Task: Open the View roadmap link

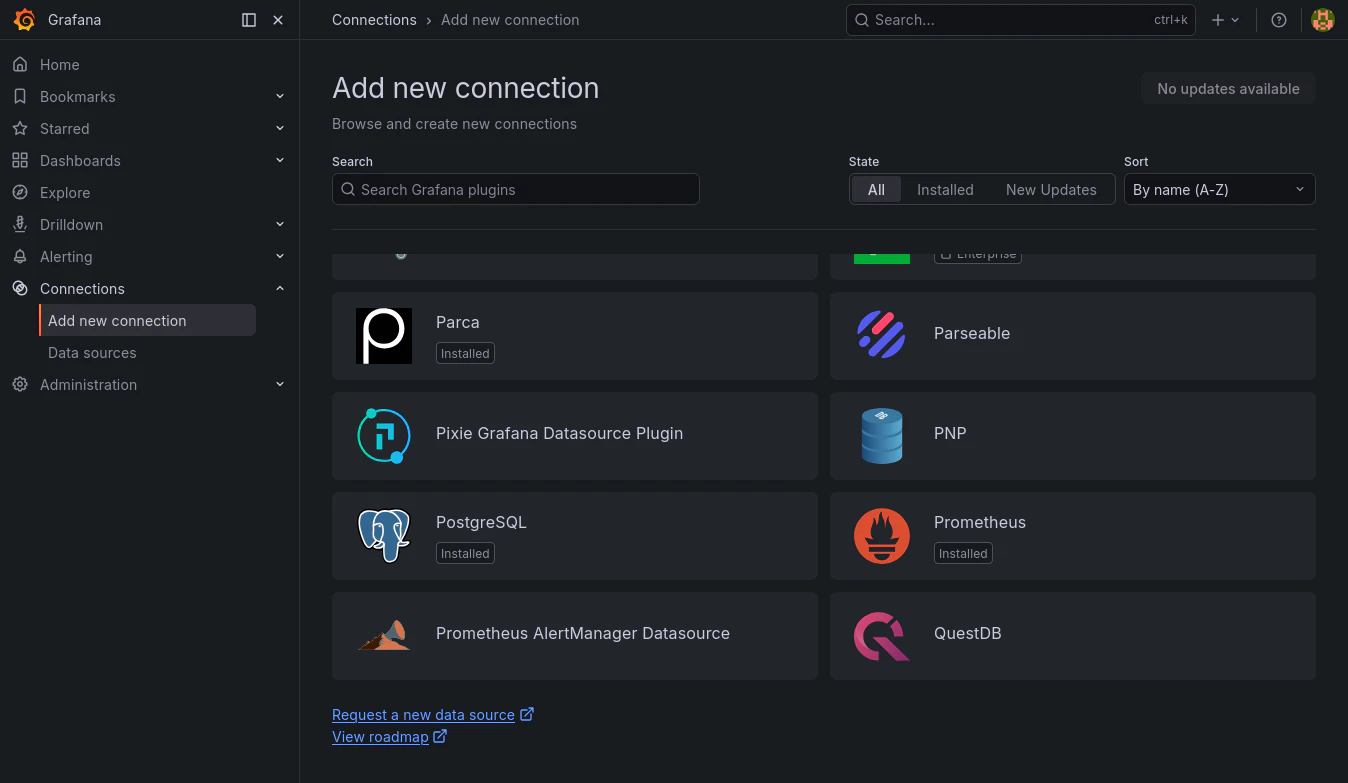Action: (x=380, y=738)
